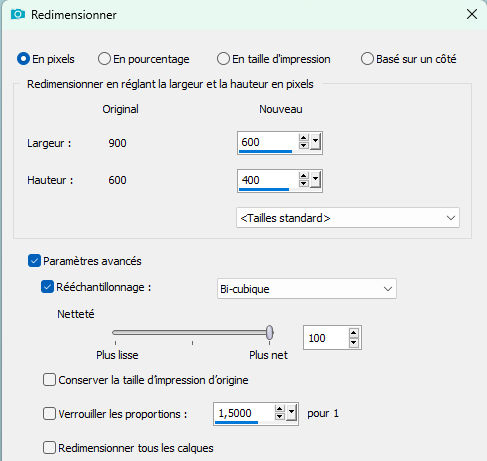Disable the Rééchantillonnage checkbox
Viewport: 487px width, 461px height.
coord(47,287)
